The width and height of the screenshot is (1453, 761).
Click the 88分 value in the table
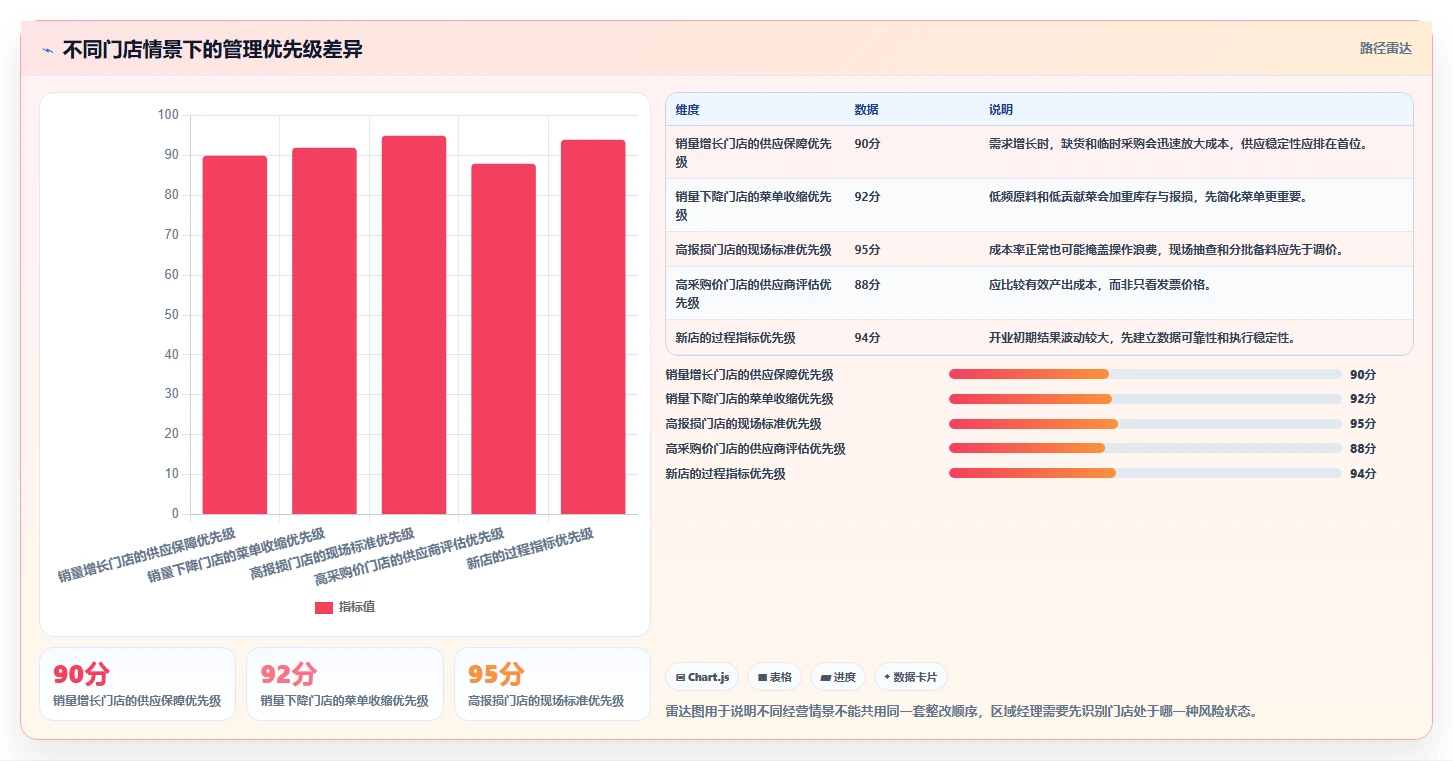[867, 285]
